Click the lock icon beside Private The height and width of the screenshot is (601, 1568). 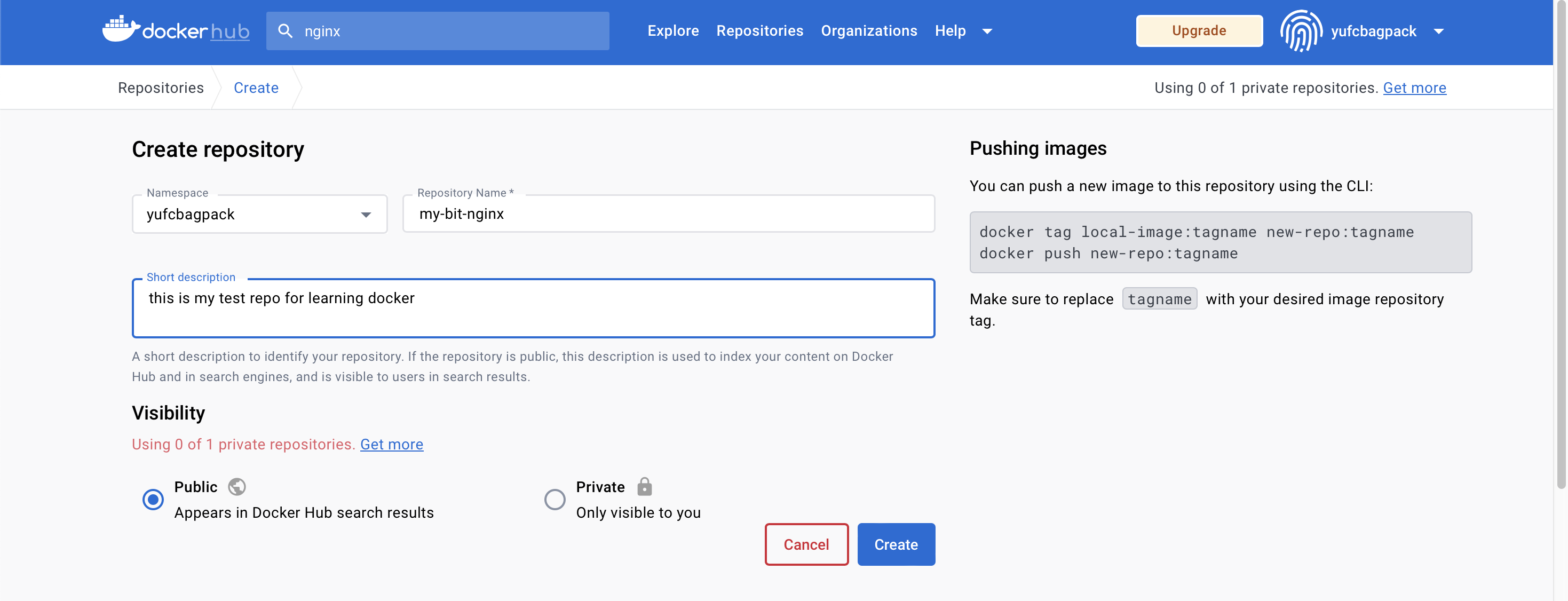(x=644, y=487)
